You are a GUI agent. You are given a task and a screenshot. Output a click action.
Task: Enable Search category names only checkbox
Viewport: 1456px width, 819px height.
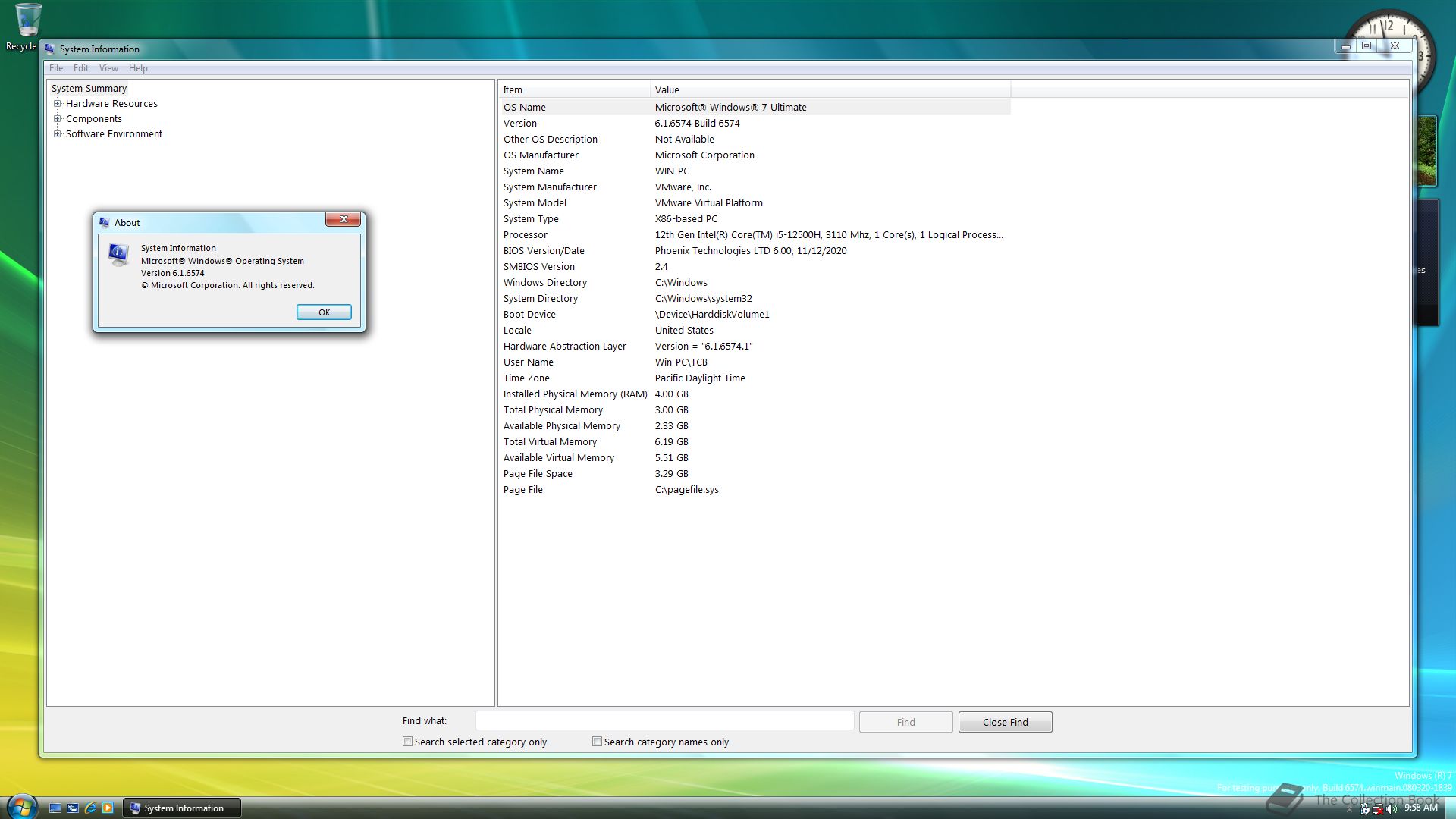(x=597, y=742)
